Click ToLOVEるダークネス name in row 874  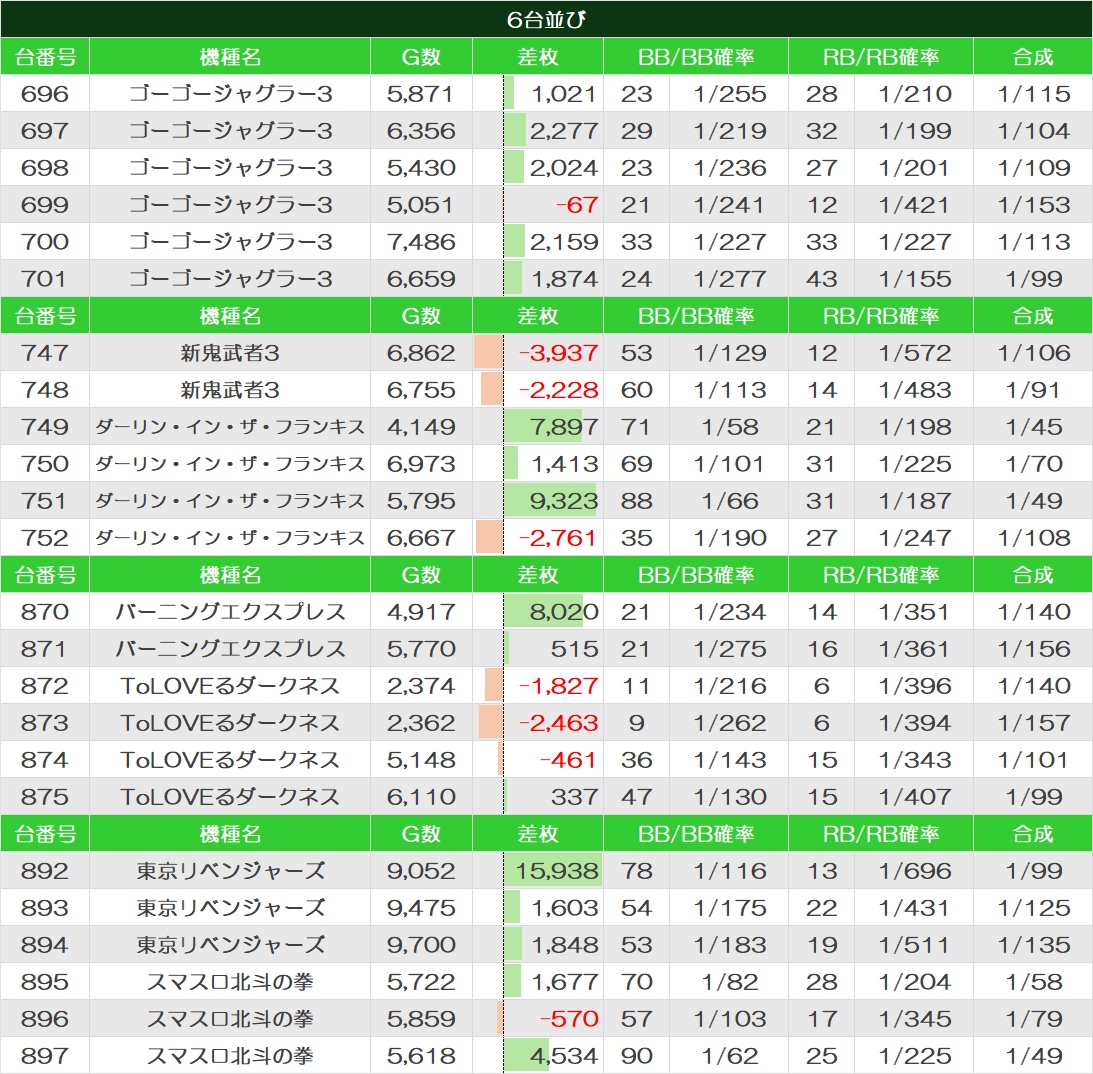[x=230, y=759]
